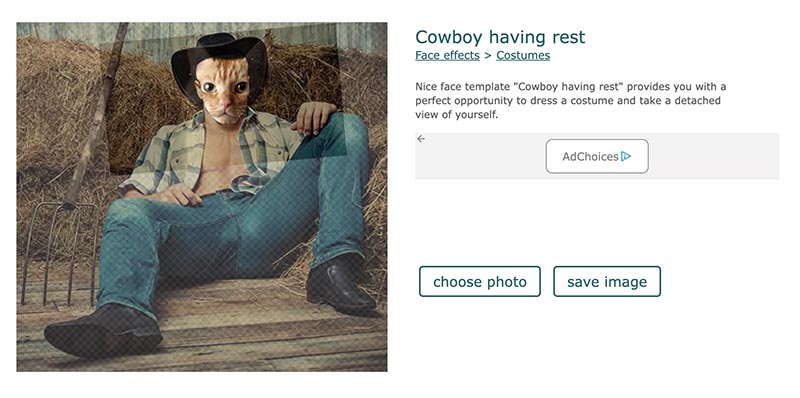Click the breadcrumb ">" separator
The height and width of the screenshot is (398, 800).
click(488, 55)
